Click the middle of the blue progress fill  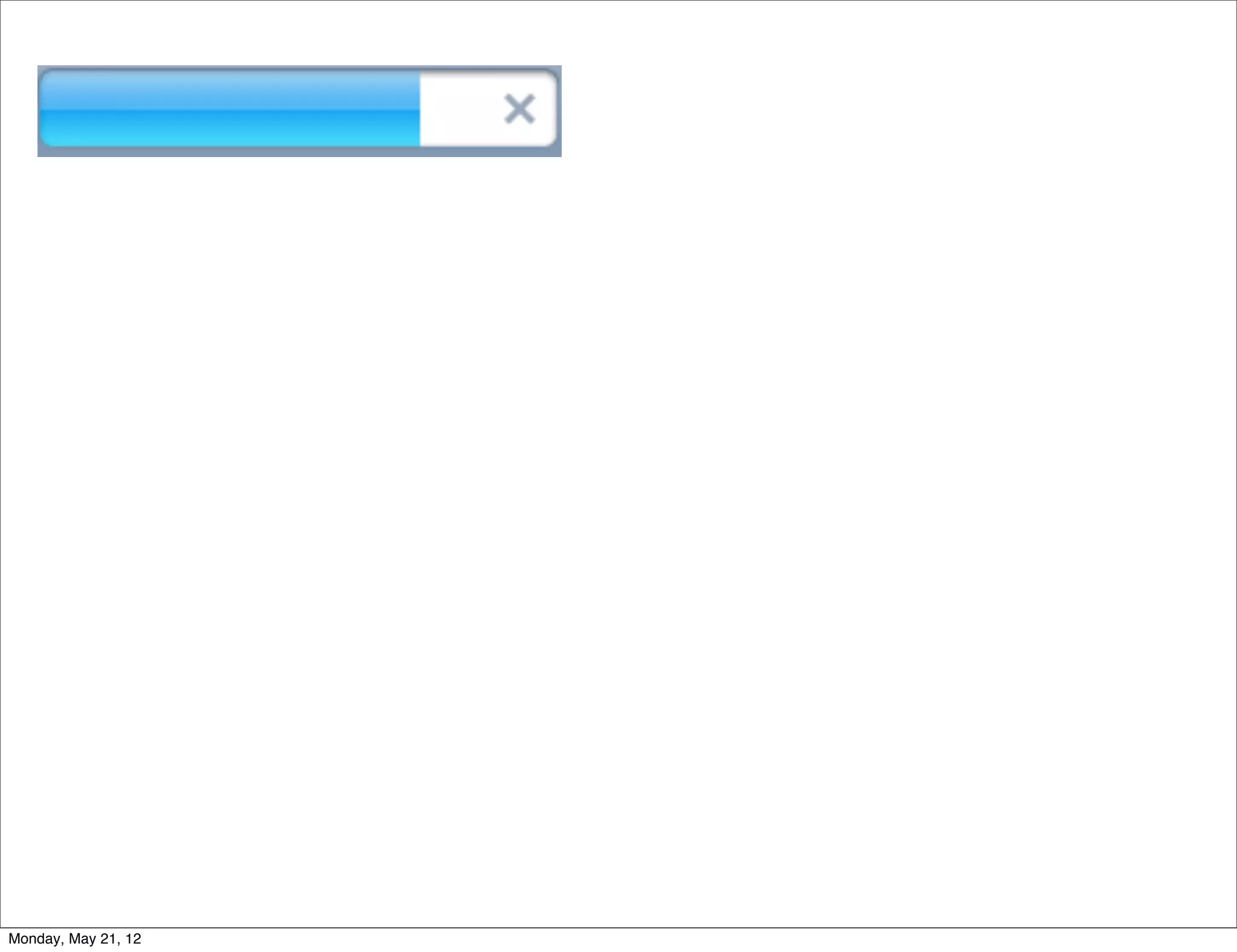coord(230,109)
